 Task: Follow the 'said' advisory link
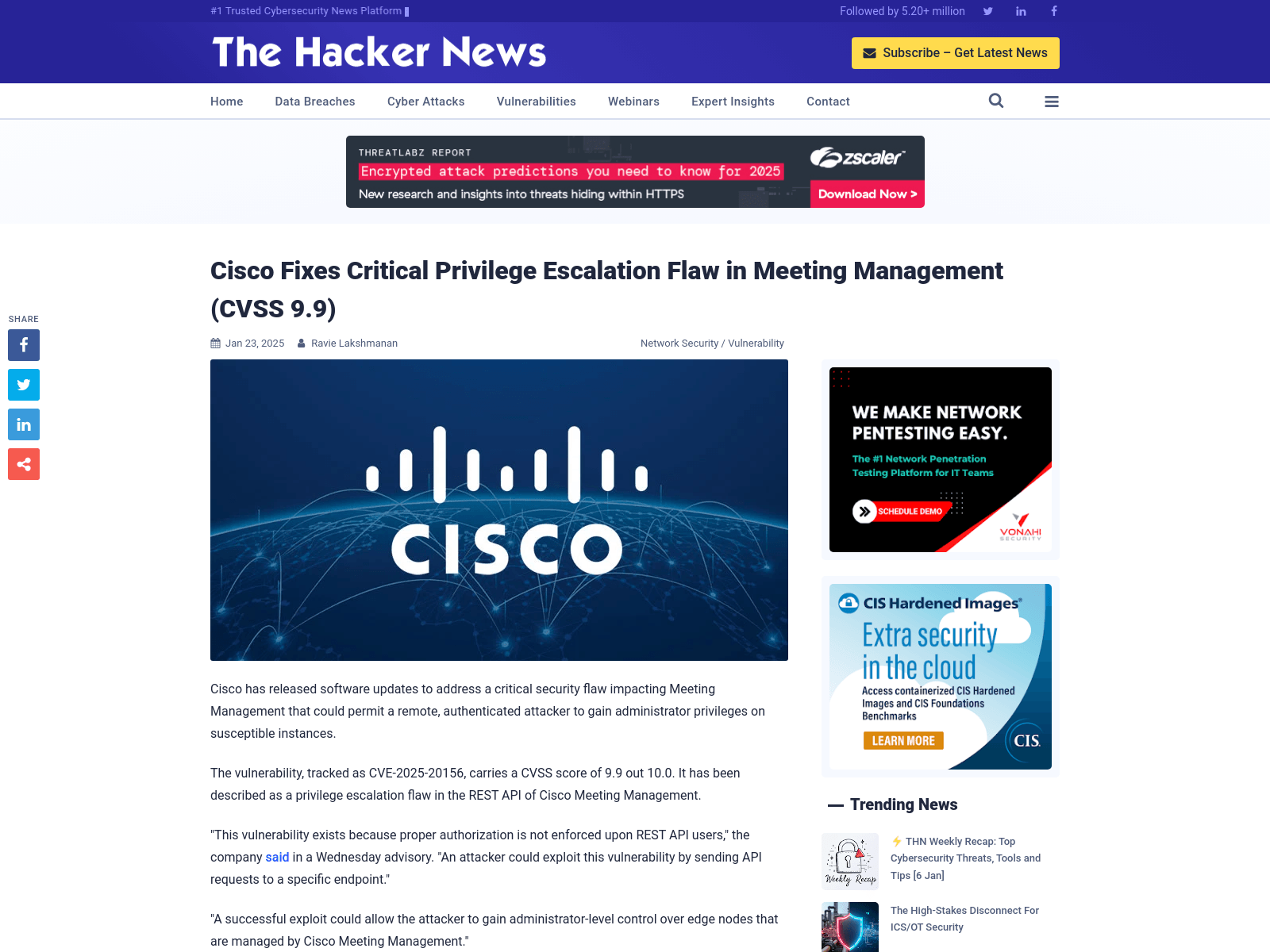pos(277,857)
